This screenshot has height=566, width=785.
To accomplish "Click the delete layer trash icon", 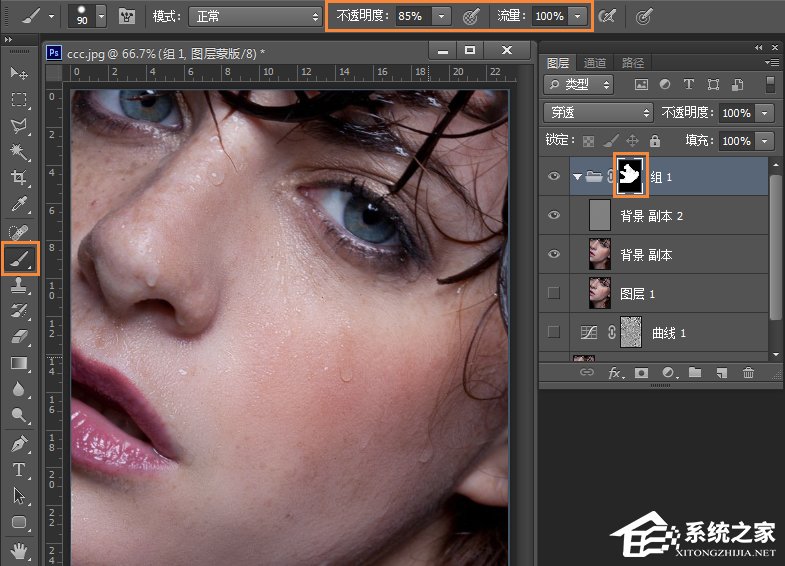I will click(748, 373).
